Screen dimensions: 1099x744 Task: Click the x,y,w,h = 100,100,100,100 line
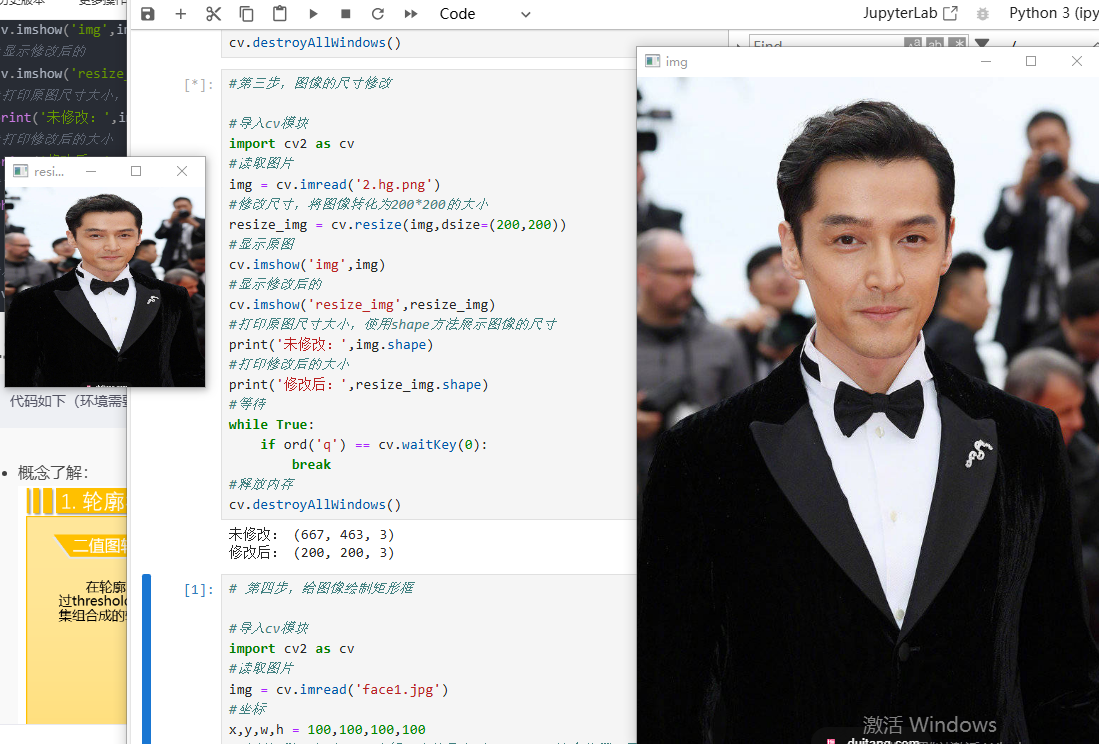[327, 729]
